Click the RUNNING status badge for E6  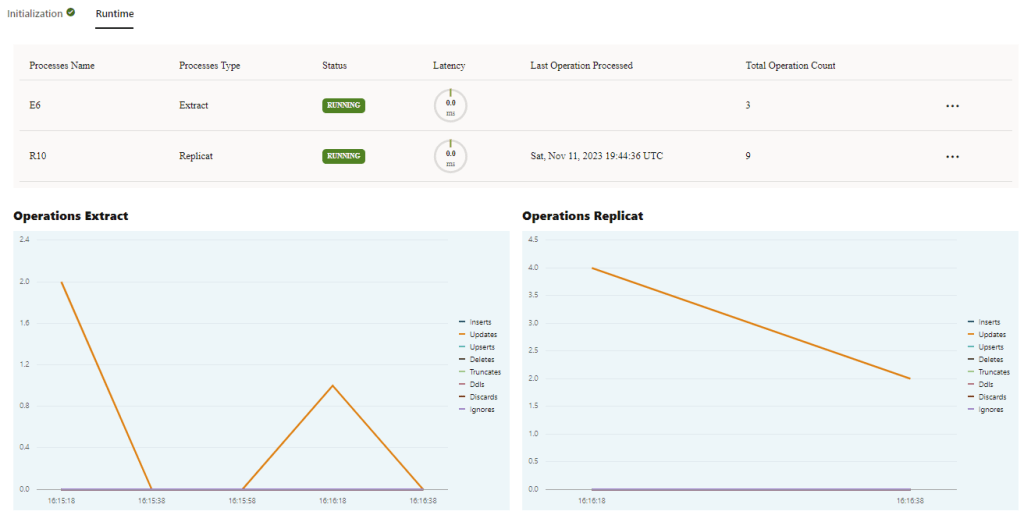pos(343,105)
